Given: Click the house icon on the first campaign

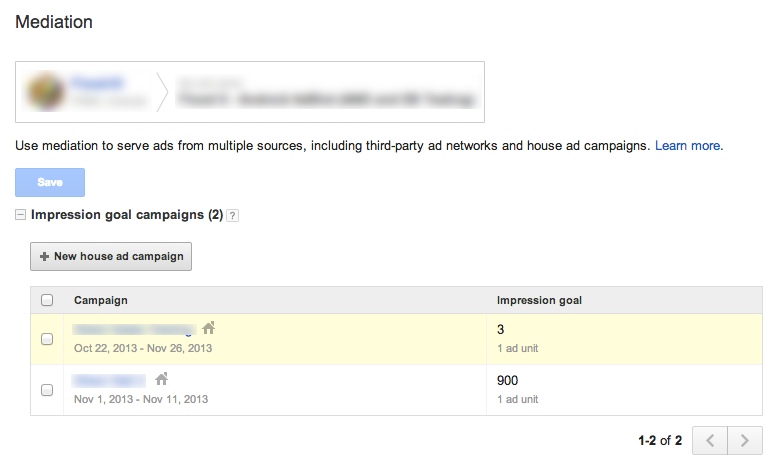Looking at the screenshot, I should (208, 327).
